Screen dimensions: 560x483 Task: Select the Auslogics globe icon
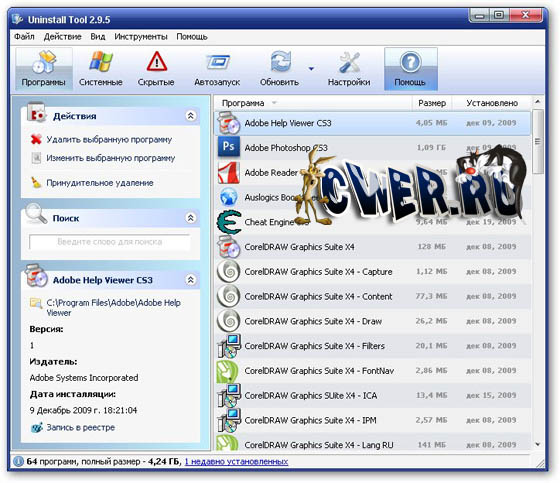(229, 197)
